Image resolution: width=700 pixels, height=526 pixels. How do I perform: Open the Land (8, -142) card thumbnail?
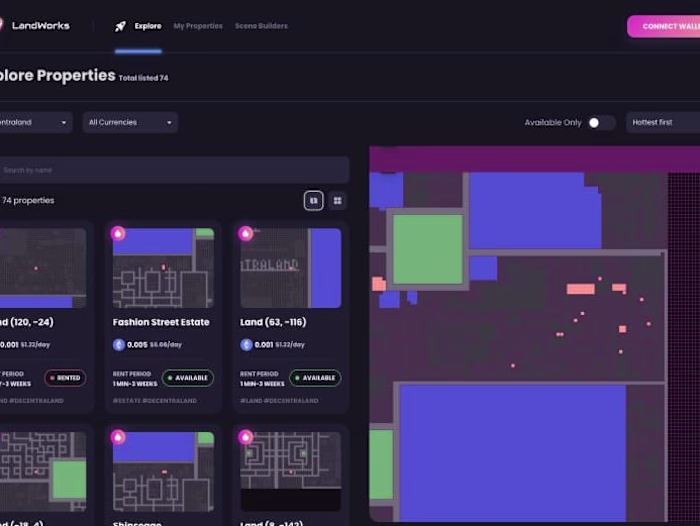[291, 472]
